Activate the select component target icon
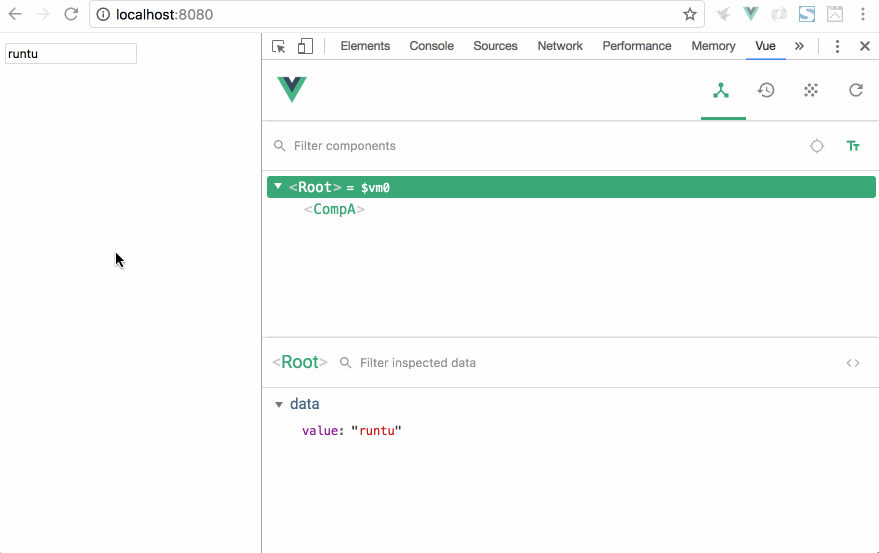Viewport: 879px width, 553px height. tap(817, 146)
